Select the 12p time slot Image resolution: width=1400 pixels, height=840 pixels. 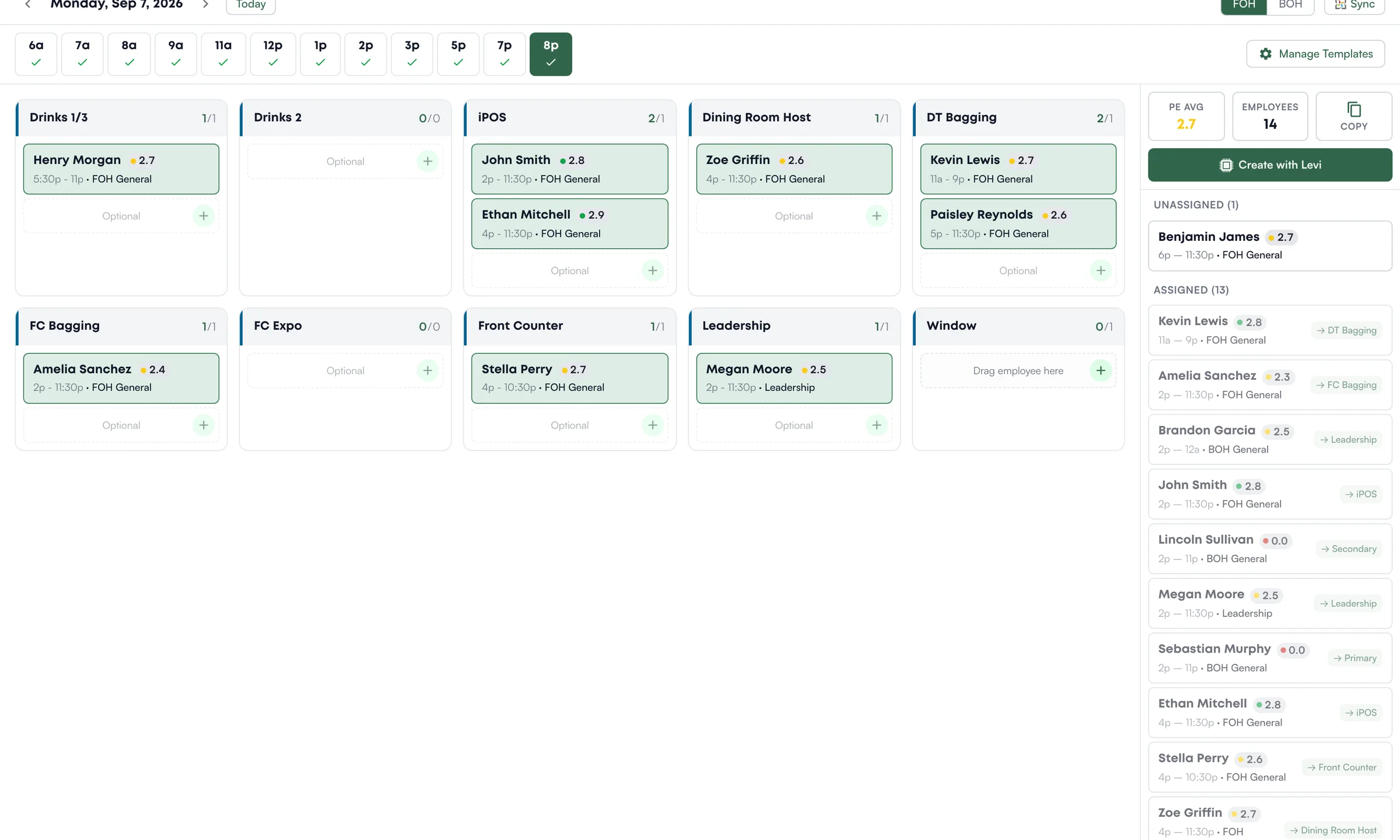click(x=273, y=54)
